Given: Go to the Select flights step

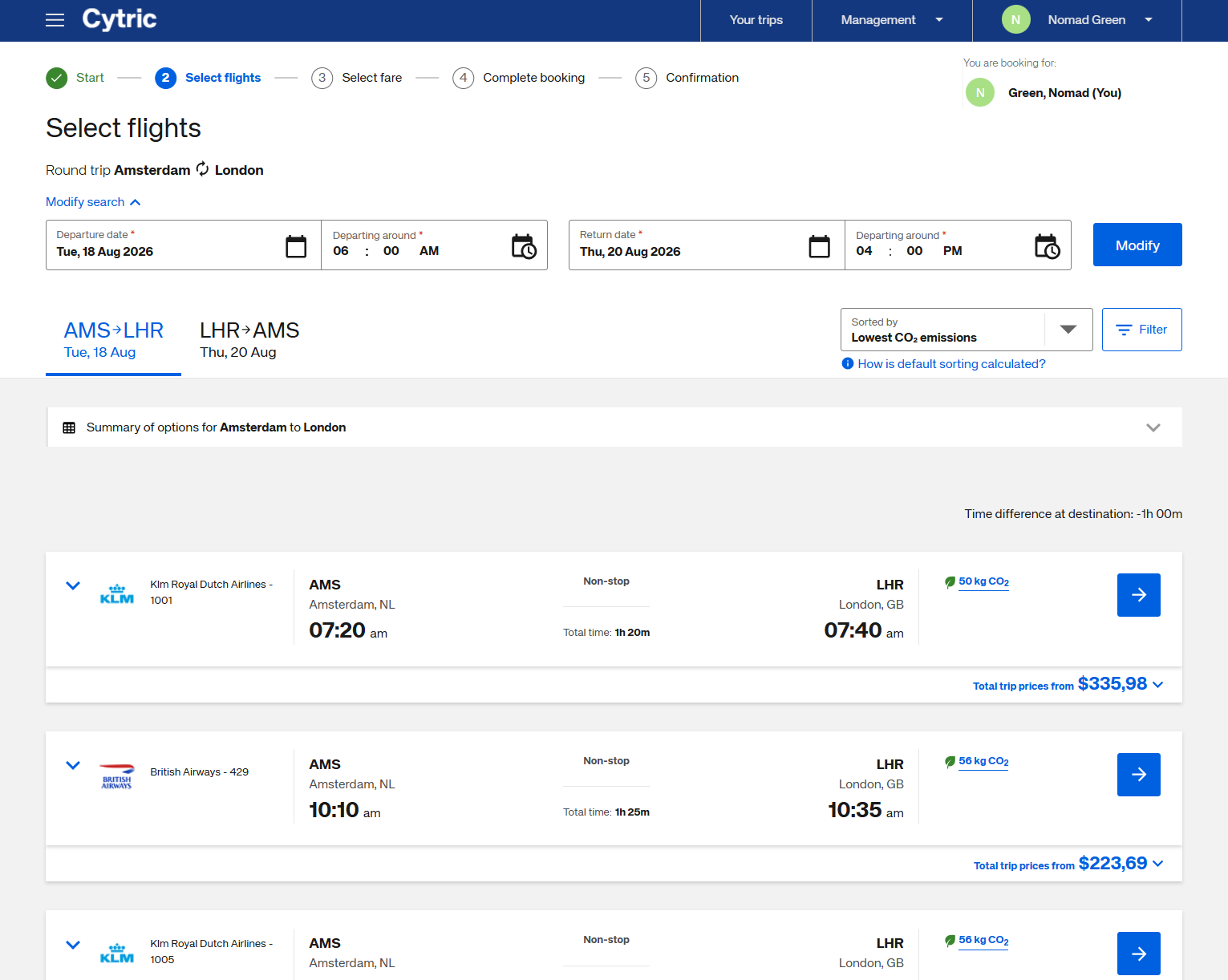Looking at the screenshot, I should pyautogui.click(x=223, y=78).
